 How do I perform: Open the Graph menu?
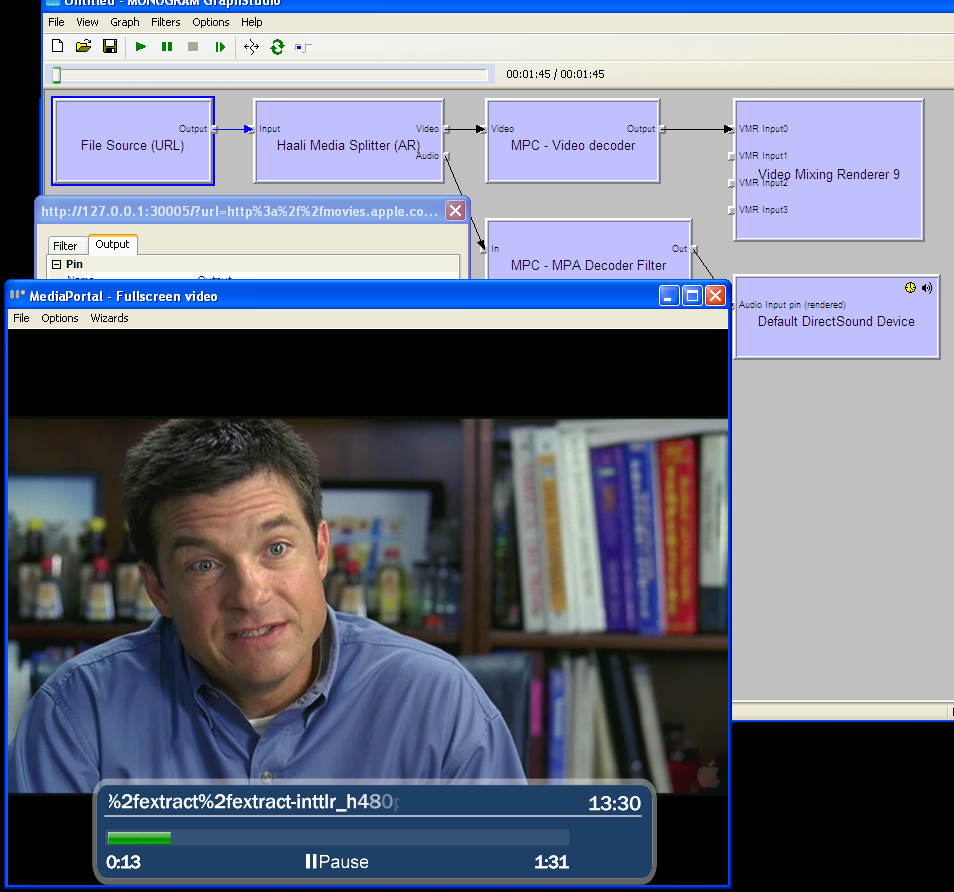pyautogui.click(x=125, y=22)
